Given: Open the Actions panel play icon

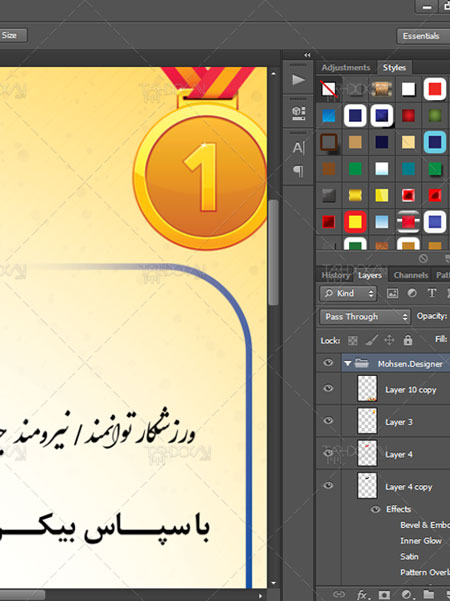Looking at the screenshot, I should tap(298, 80).
